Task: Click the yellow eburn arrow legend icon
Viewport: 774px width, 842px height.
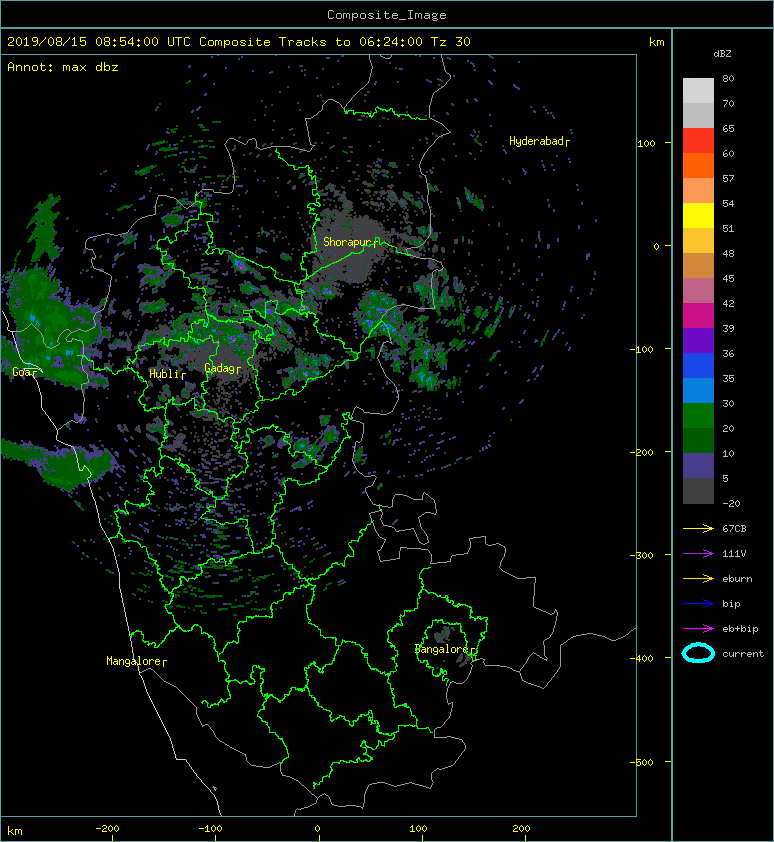Action: tap(698, 578)
